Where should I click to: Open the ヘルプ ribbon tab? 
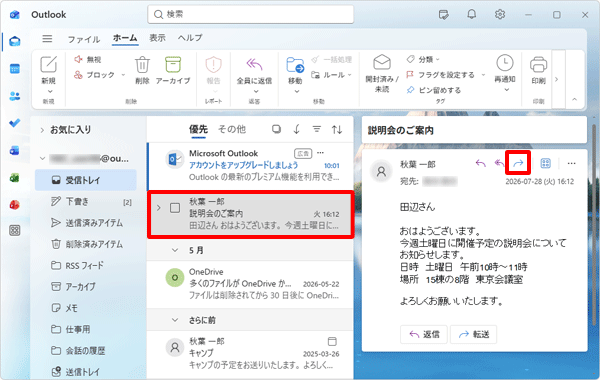coord(190,38)
